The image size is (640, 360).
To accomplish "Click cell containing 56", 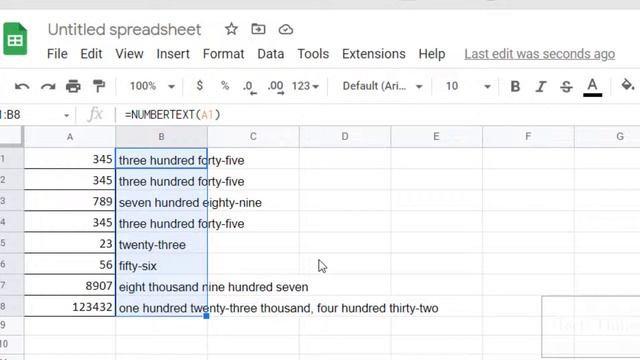I will pos(70,264).
